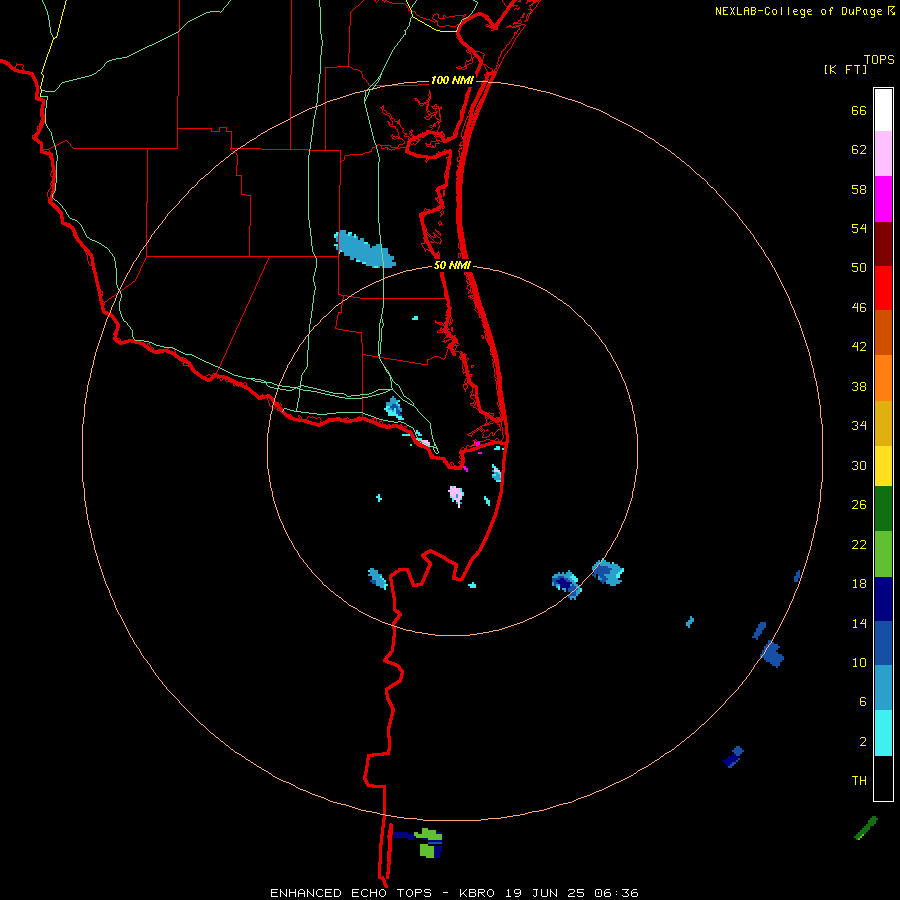Viewport: 900px width, 900px height.
Task: Click the "ENHANCED ECHO TOPS" caption
Action: pos(351,893)
